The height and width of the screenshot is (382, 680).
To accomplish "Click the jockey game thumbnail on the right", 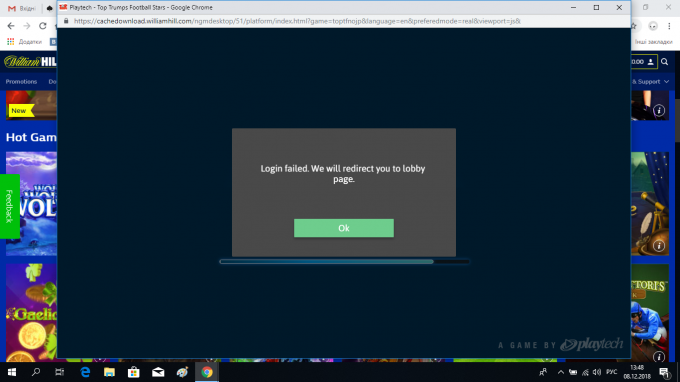I will (x=650, y=313).
